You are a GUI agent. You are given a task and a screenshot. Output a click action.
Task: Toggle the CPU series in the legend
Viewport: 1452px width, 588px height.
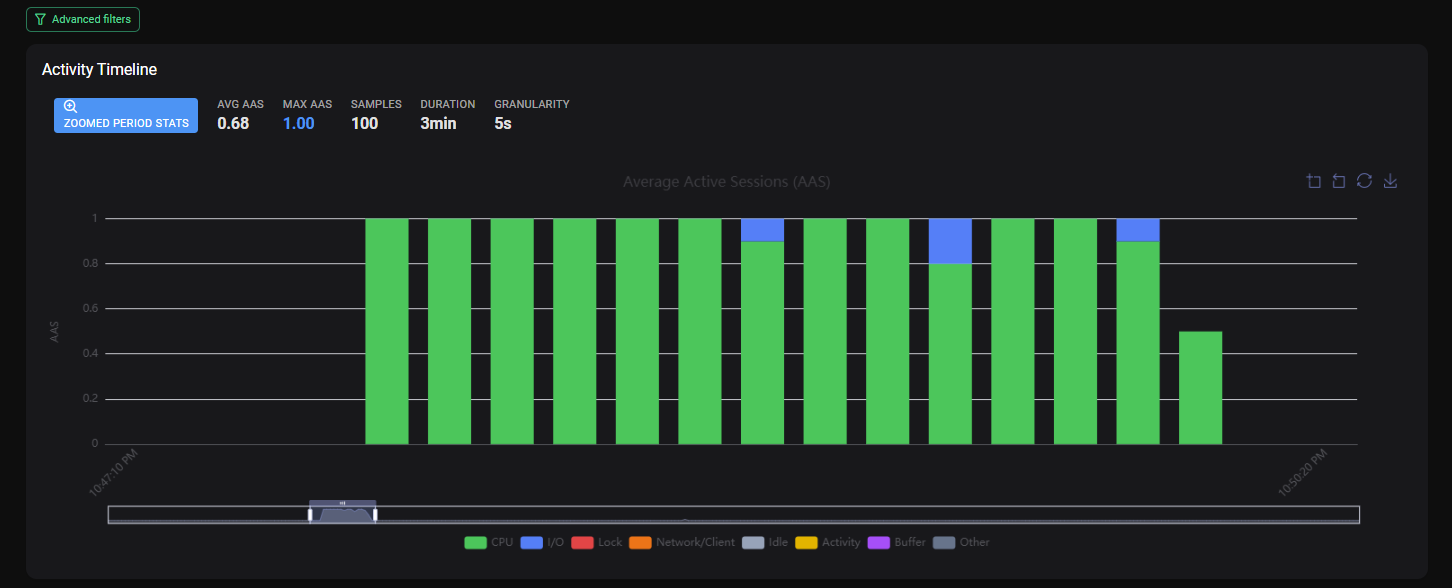tap(489, 542)
